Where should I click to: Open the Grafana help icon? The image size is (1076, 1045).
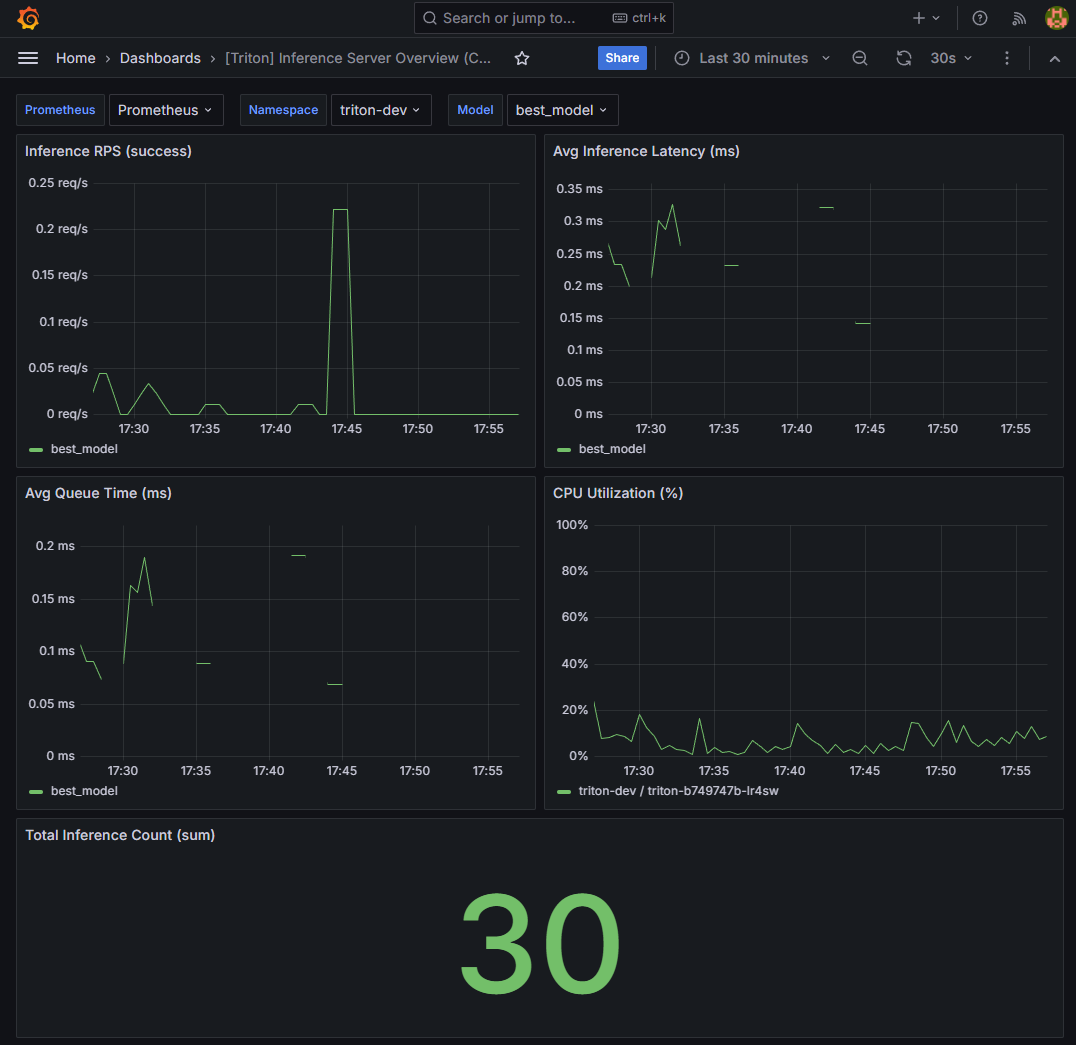(979, 17)
